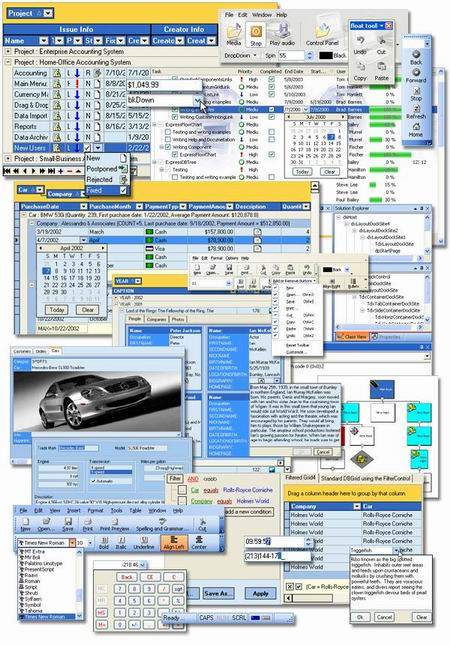Open the Table menu in blue menu bar
Viewport: 450px width, 646px height.
click(x=135, y=510)
